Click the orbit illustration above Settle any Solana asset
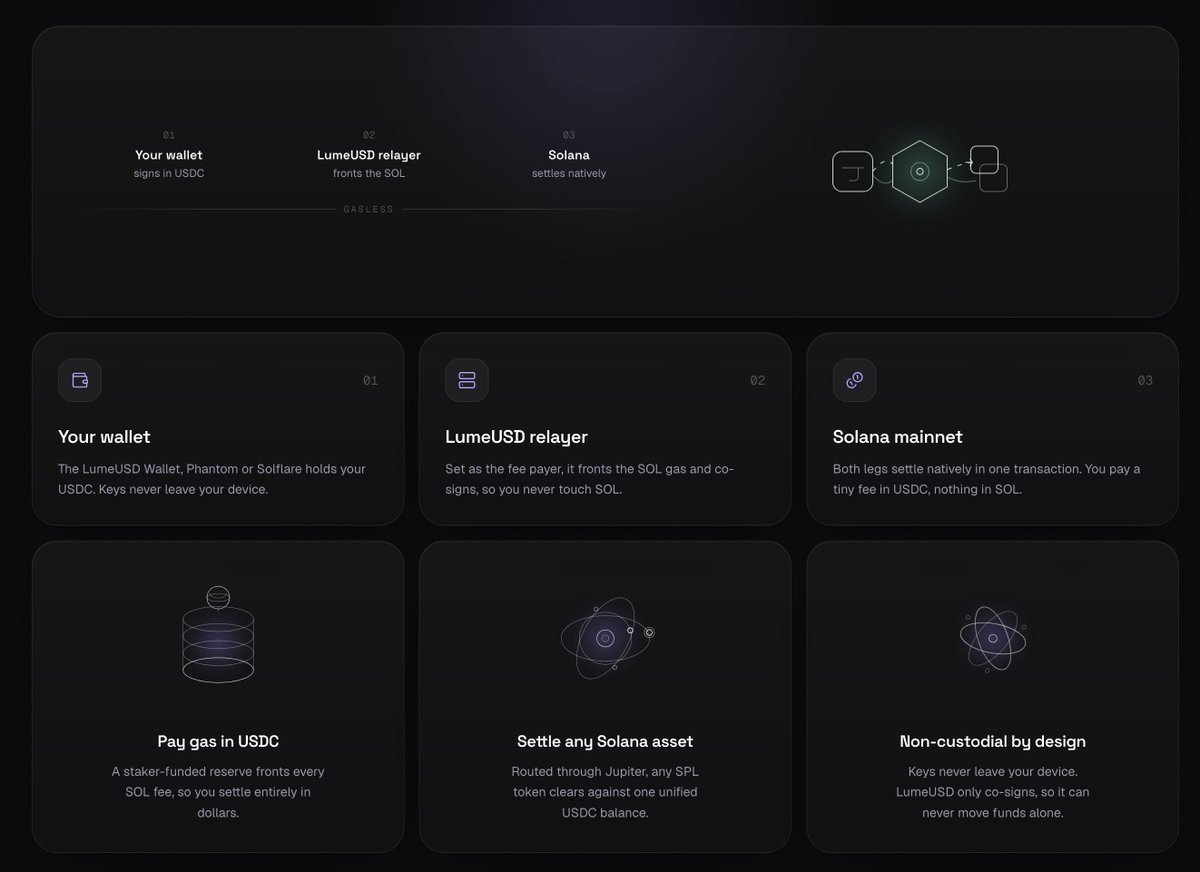Image resolution: width=1200 pixels, height=872 pixels. click(607, 638)
